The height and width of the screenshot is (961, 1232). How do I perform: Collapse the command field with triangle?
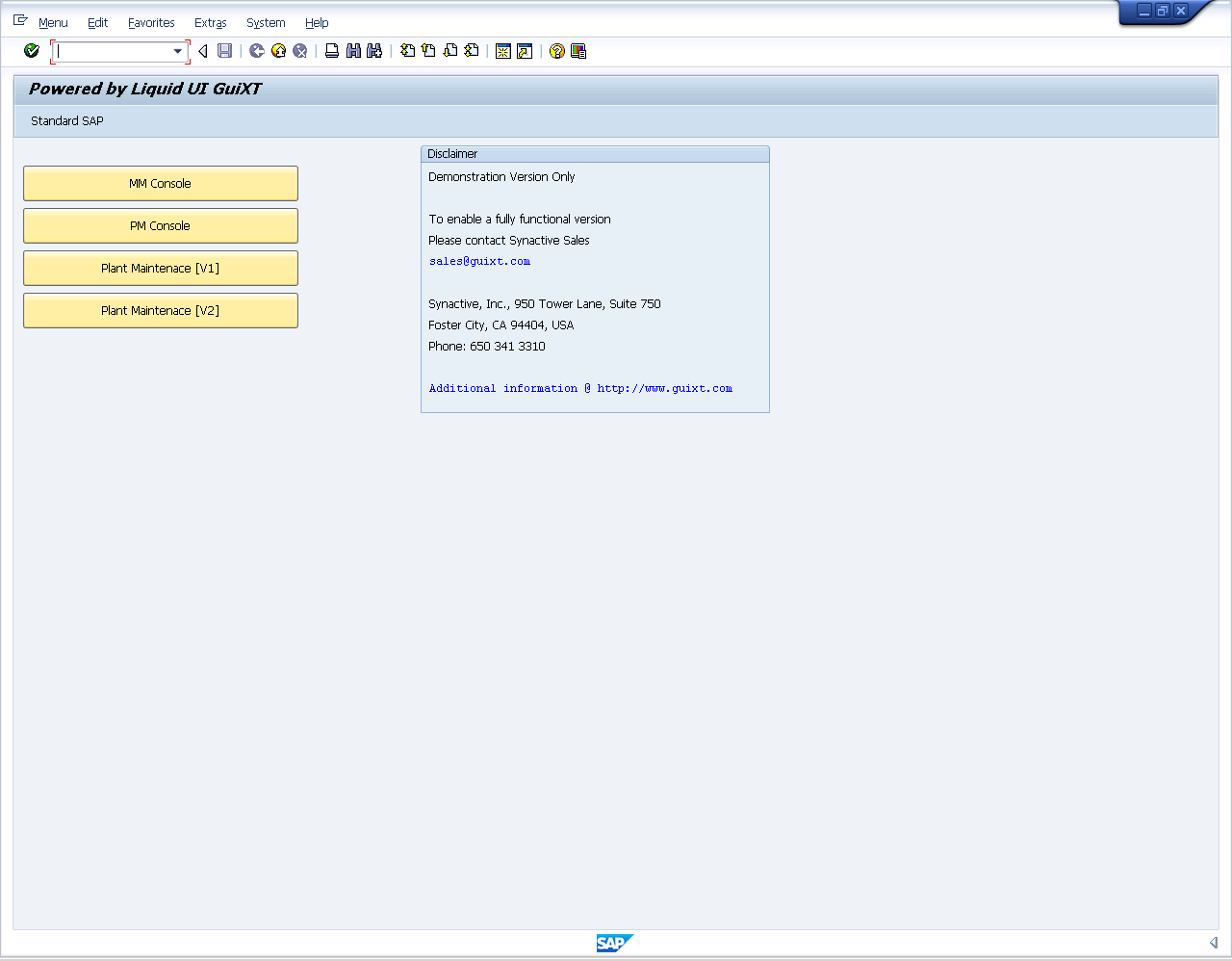(203, 51)
